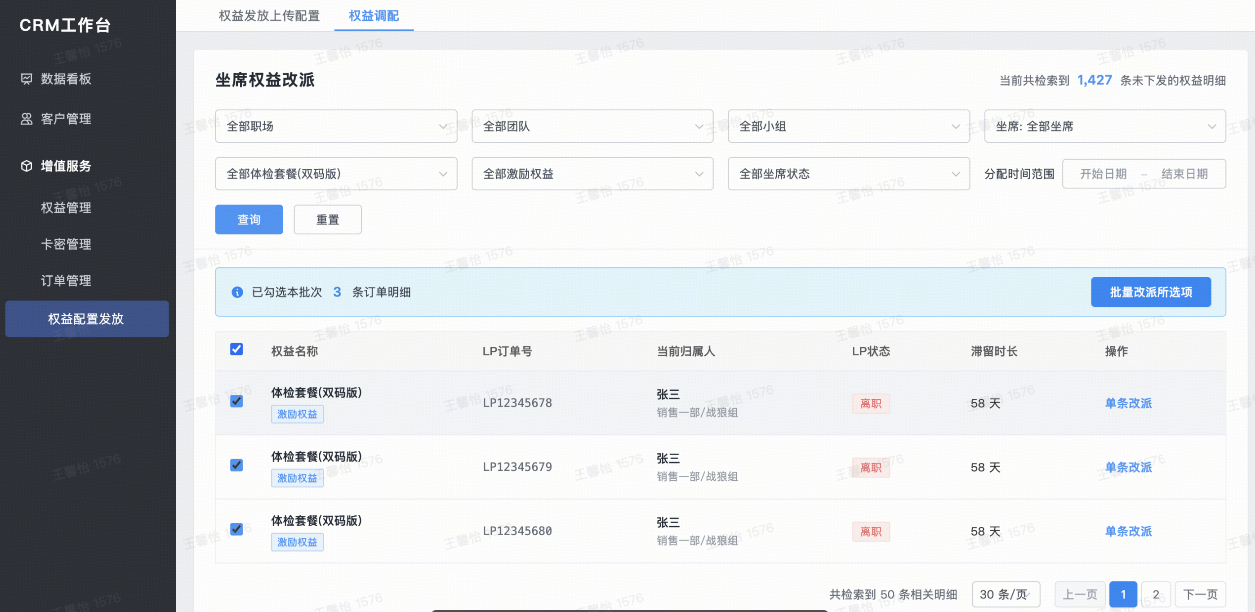1255x612 pixels.
Task: Click the 客户管理 user icon in sidebar
Action: (x=27, y=119)
